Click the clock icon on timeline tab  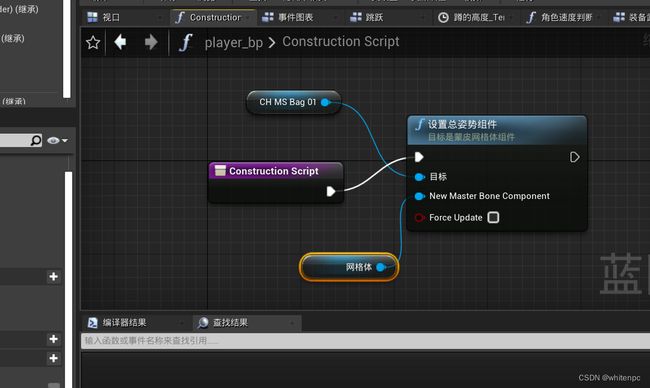click(x=443, y=17)
